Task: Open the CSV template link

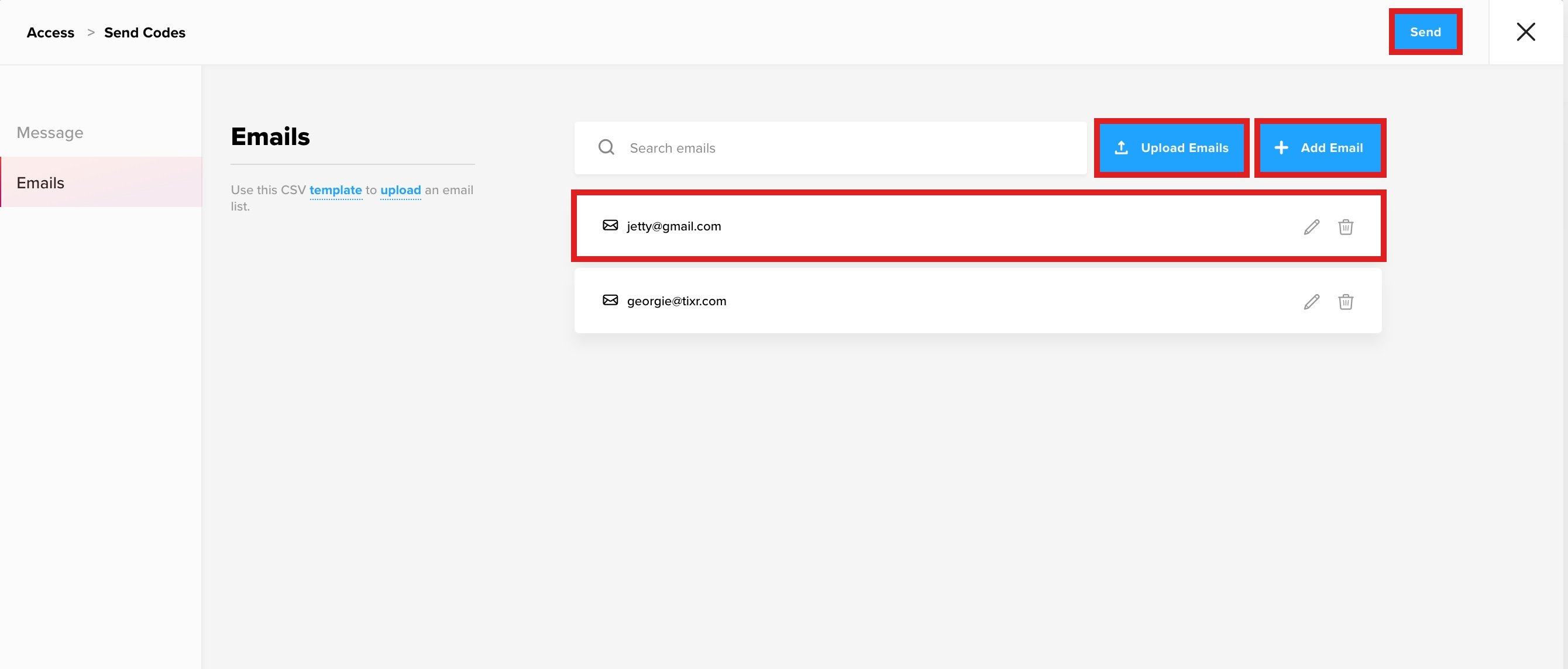Action: (335, 191)
